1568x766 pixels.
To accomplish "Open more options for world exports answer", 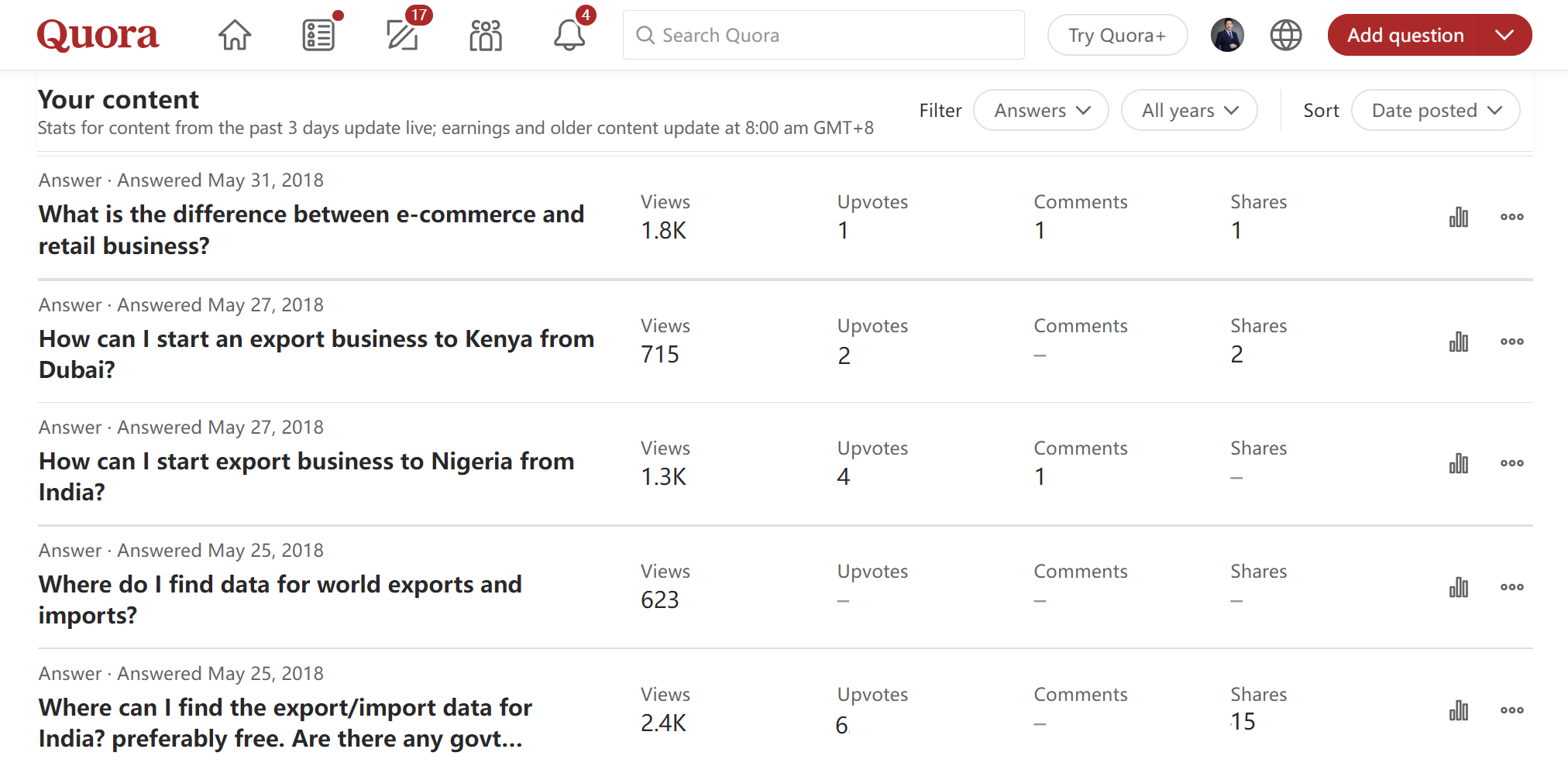I will click(x=1511, y=587).
